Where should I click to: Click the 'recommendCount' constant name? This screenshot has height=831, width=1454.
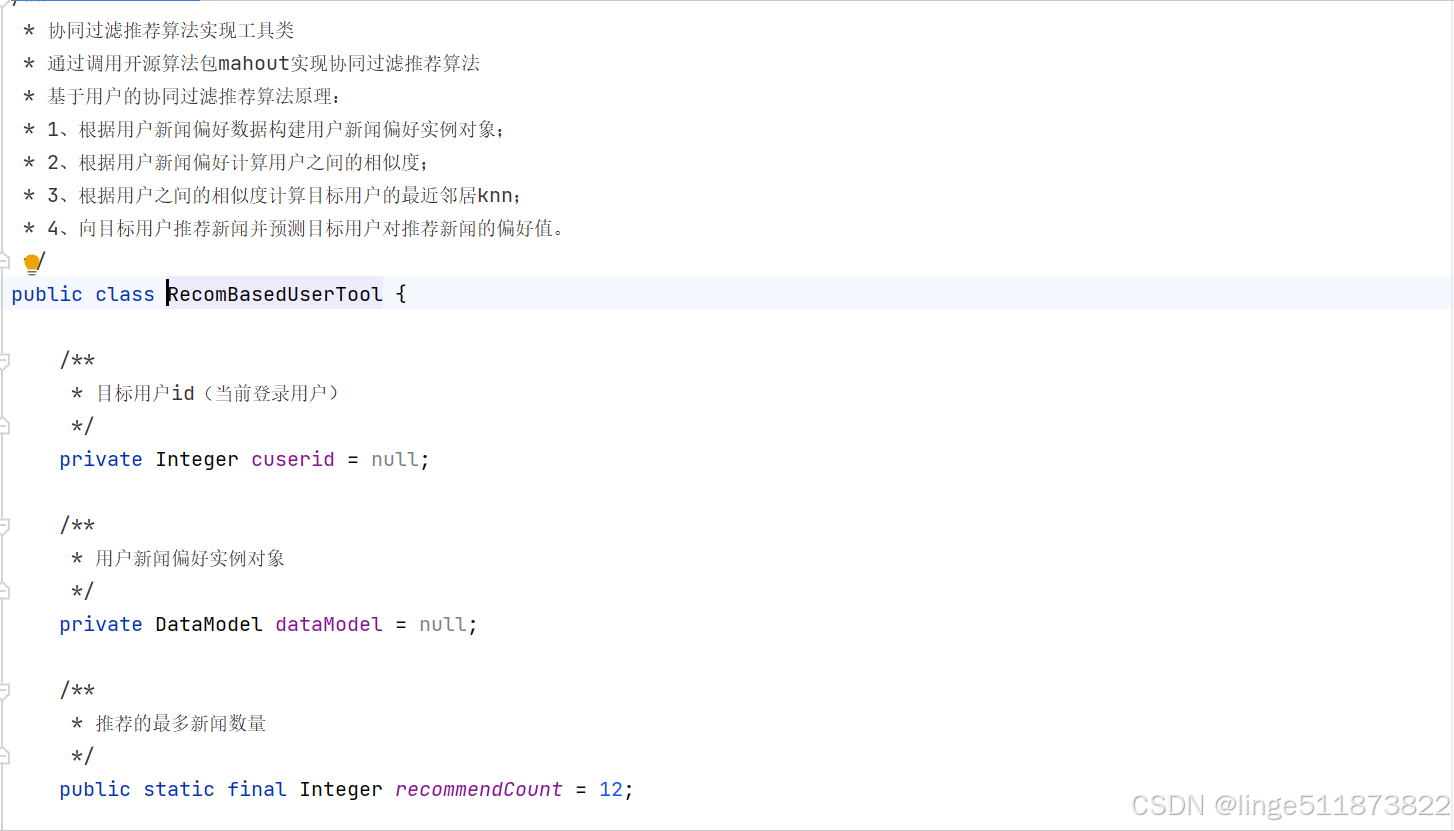[x=479, y=789]
